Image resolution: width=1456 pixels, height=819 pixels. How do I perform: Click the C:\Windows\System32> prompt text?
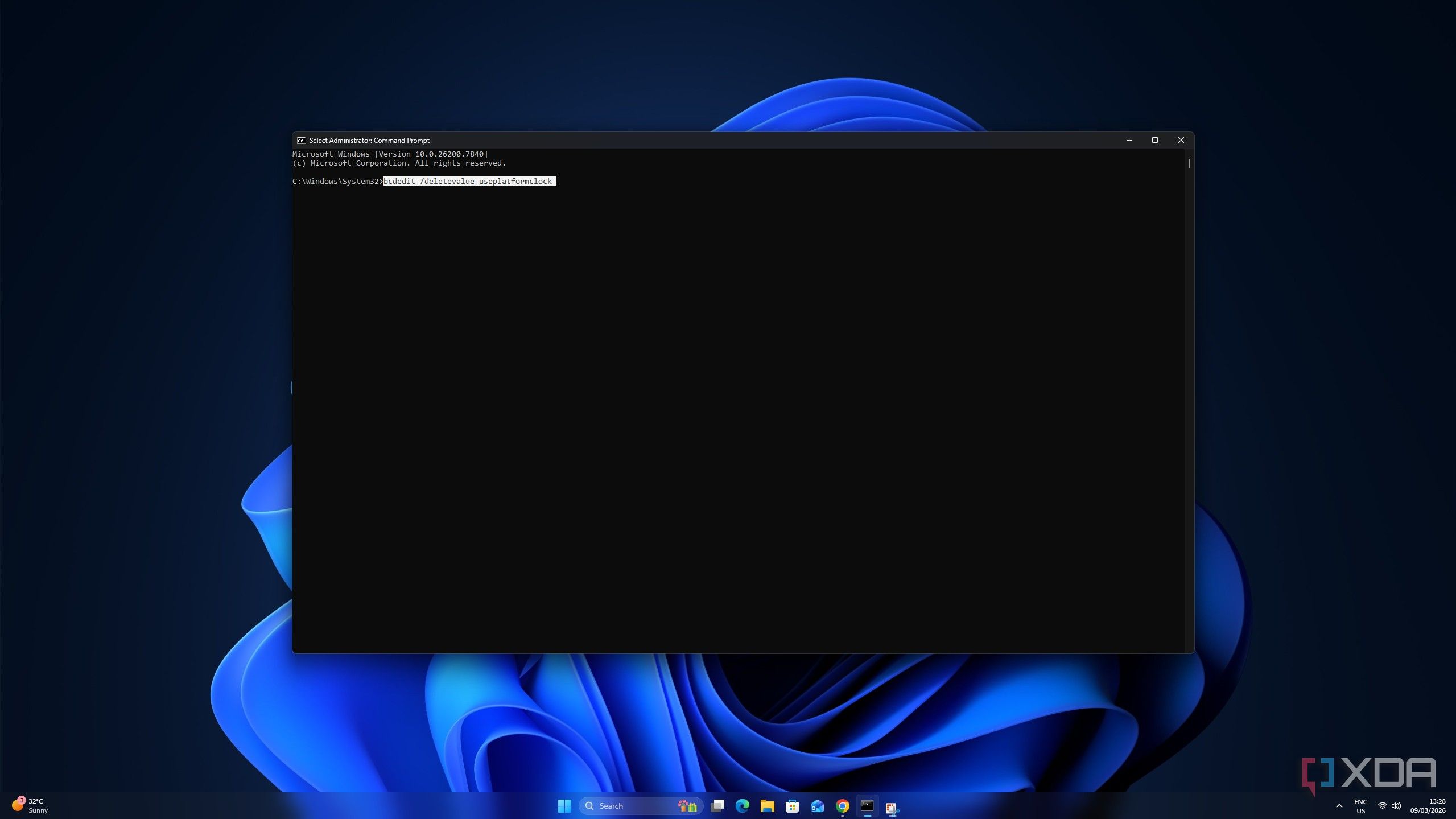338,181
